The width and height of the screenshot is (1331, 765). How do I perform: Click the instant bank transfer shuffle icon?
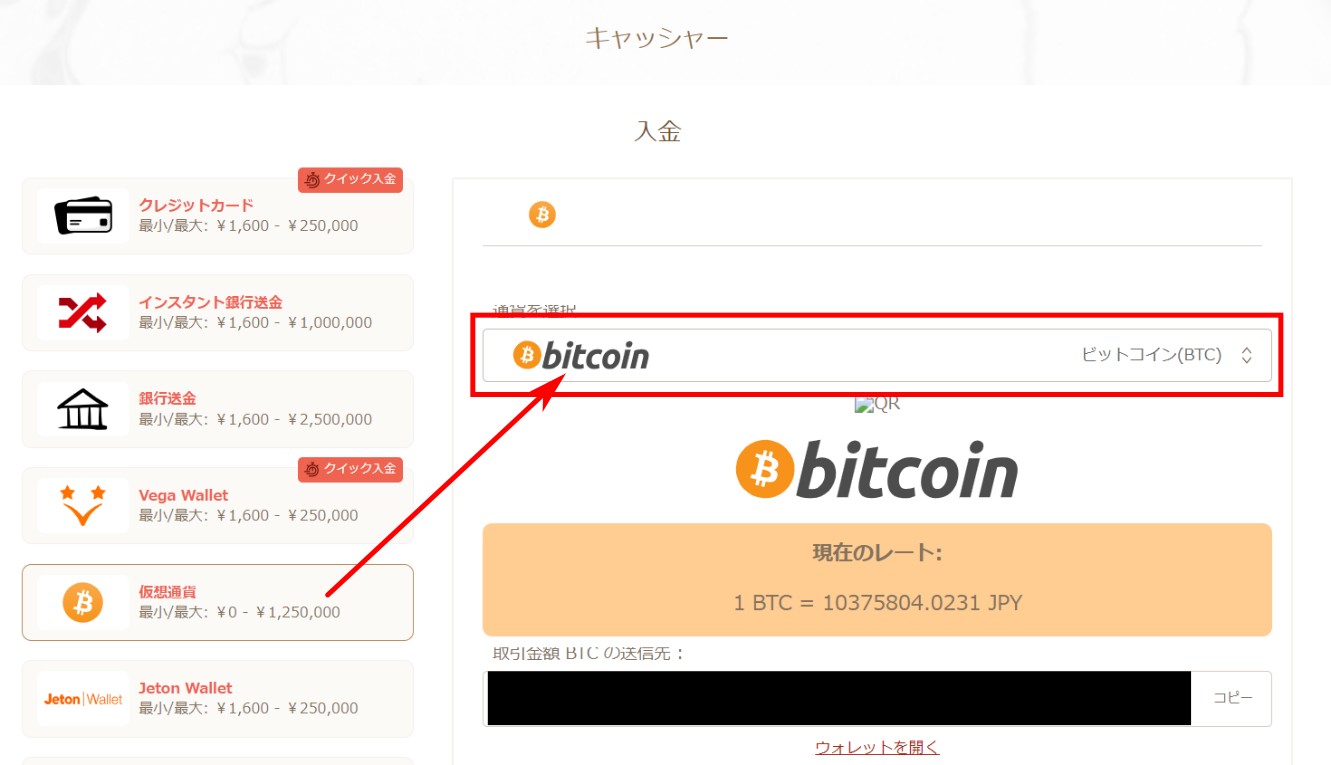pos(83,313)
